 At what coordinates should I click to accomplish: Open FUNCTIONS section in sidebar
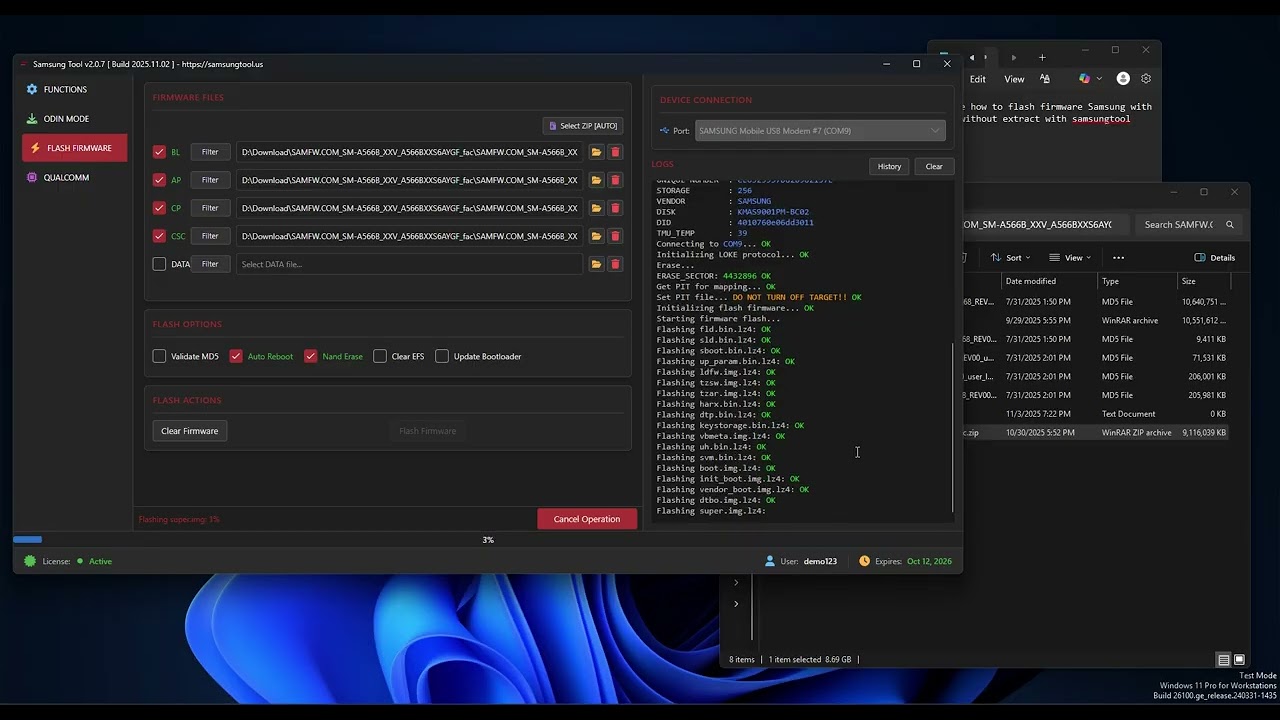tap(74, 90)
